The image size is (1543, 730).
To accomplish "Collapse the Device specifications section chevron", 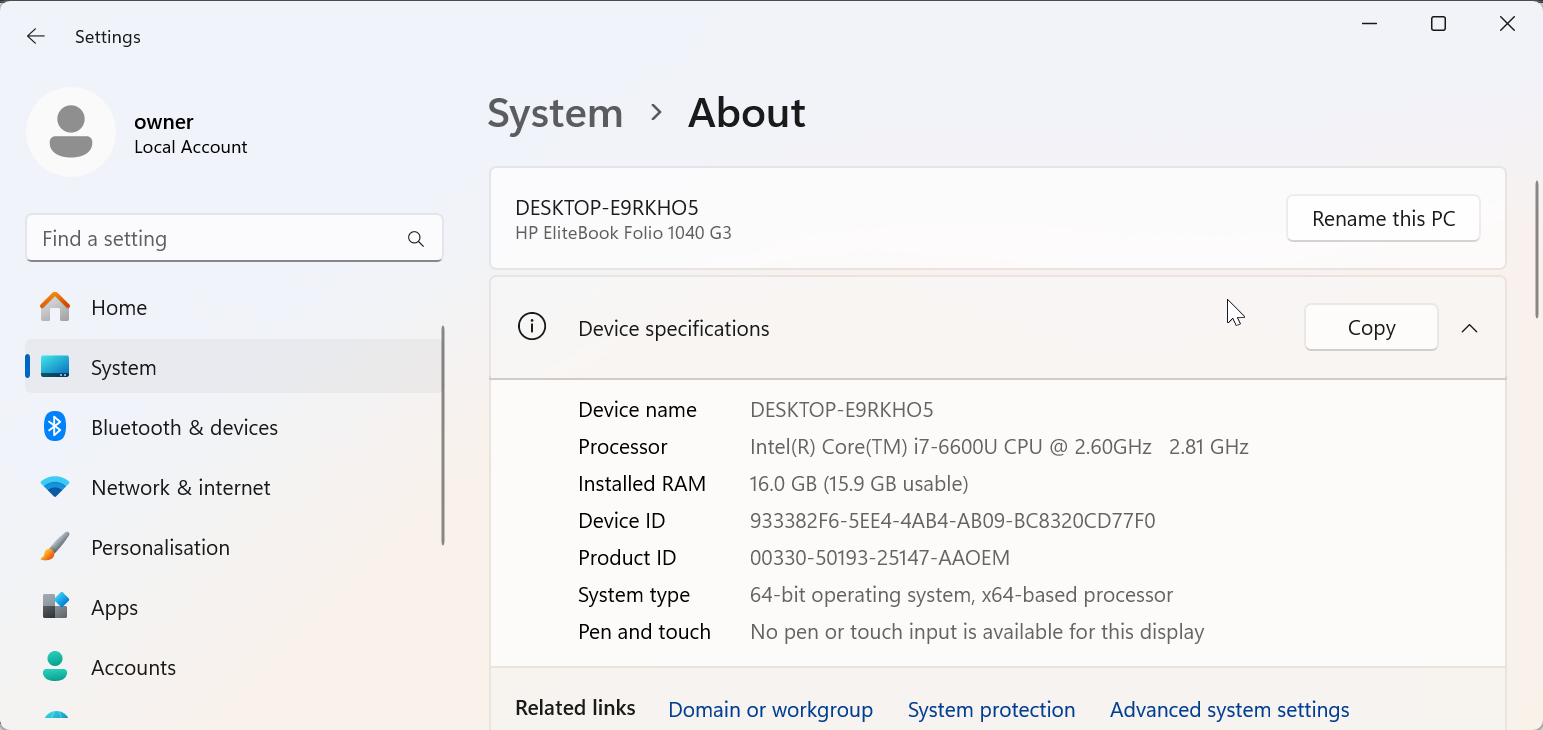I will click(x=1469, y=328).
